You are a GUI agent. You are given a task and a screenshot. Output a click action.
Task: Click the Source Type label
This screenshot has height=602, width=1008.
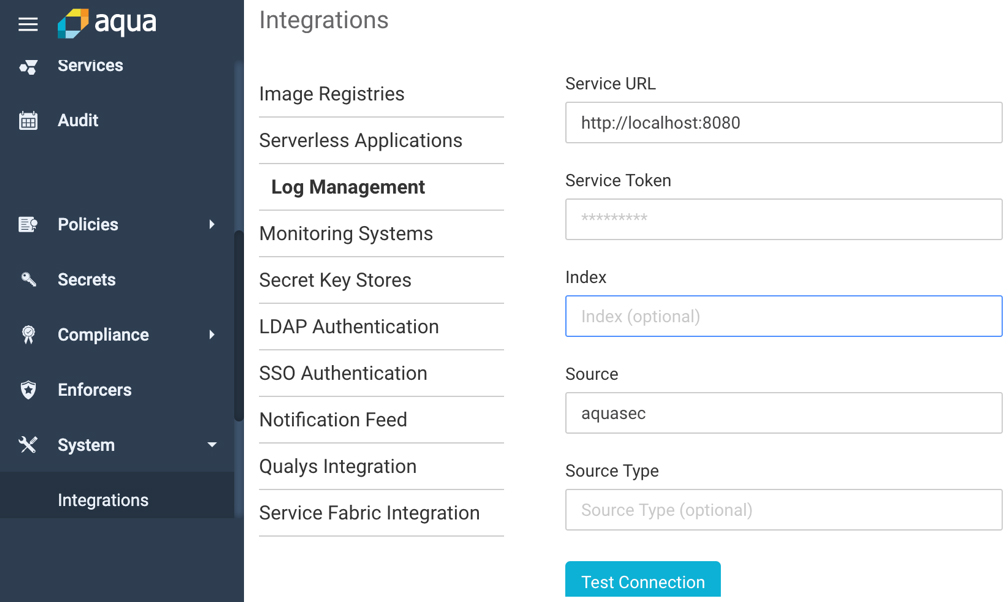612,471
